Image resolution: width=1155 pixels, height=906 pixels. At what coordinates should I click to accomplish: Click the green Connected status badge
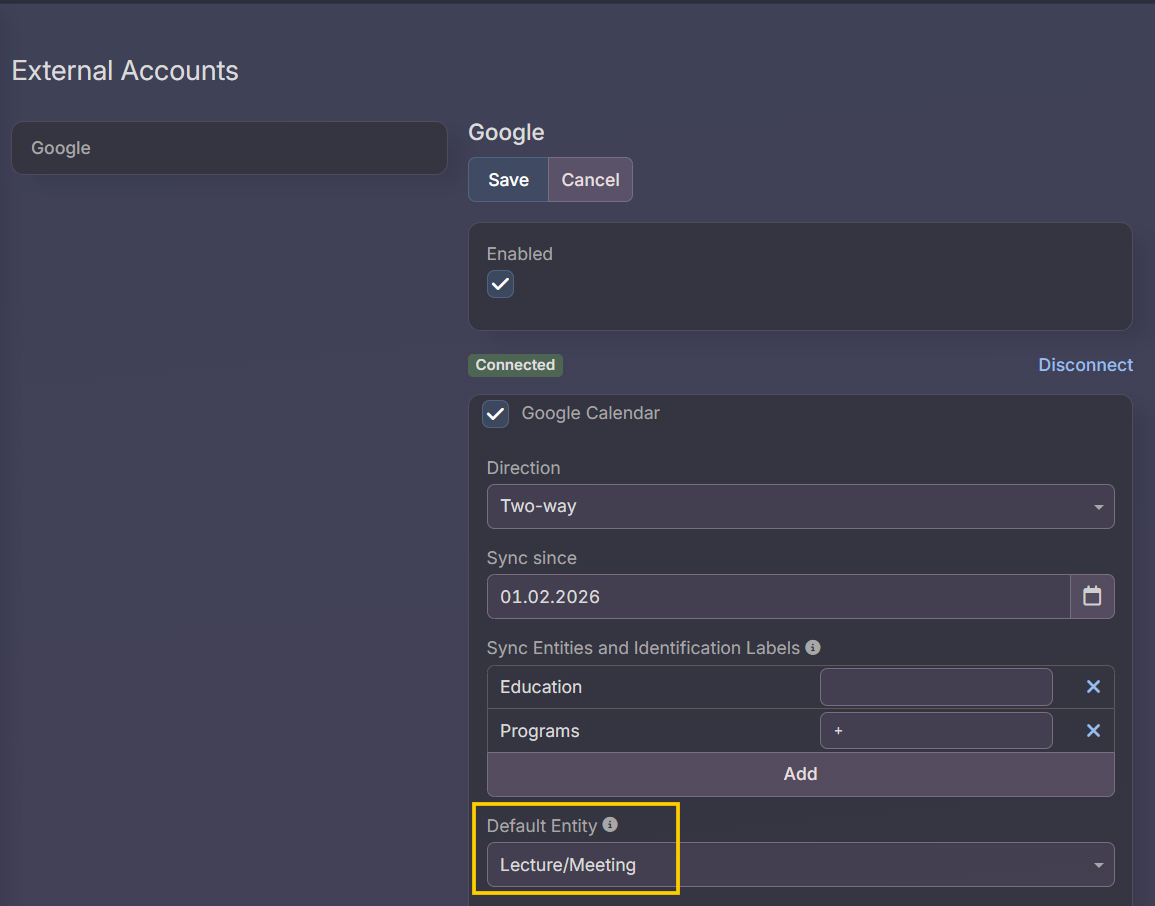click(x=515, y=365)
